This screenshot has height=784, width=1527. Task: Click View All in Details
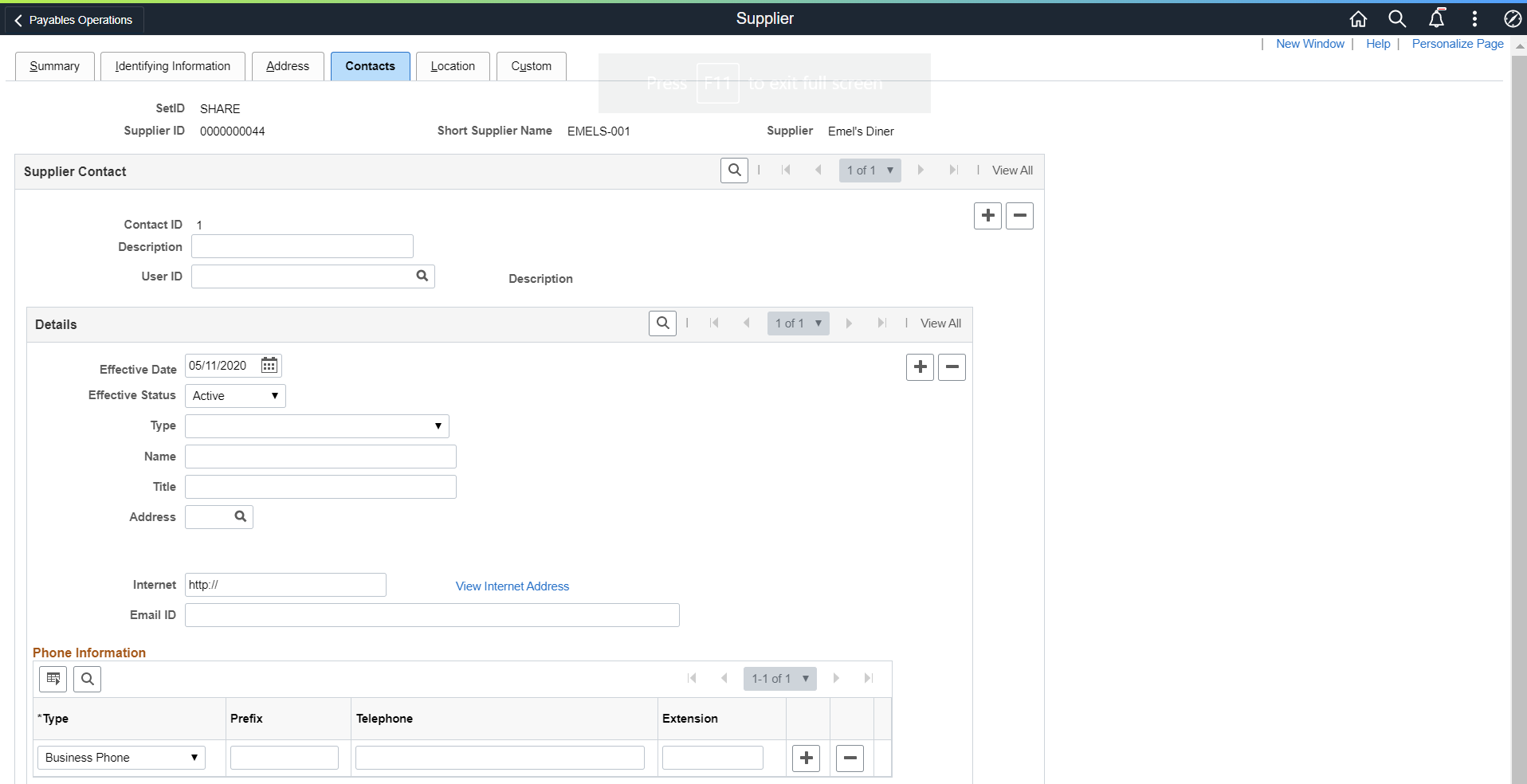[940, 323]
